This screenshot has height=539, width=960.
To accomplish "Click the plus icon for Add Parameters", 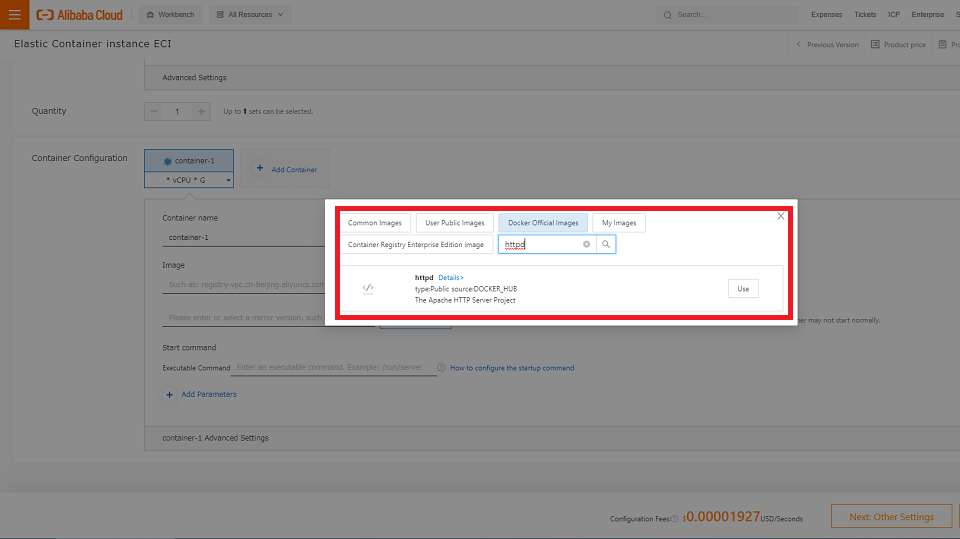I will point(169,395).
